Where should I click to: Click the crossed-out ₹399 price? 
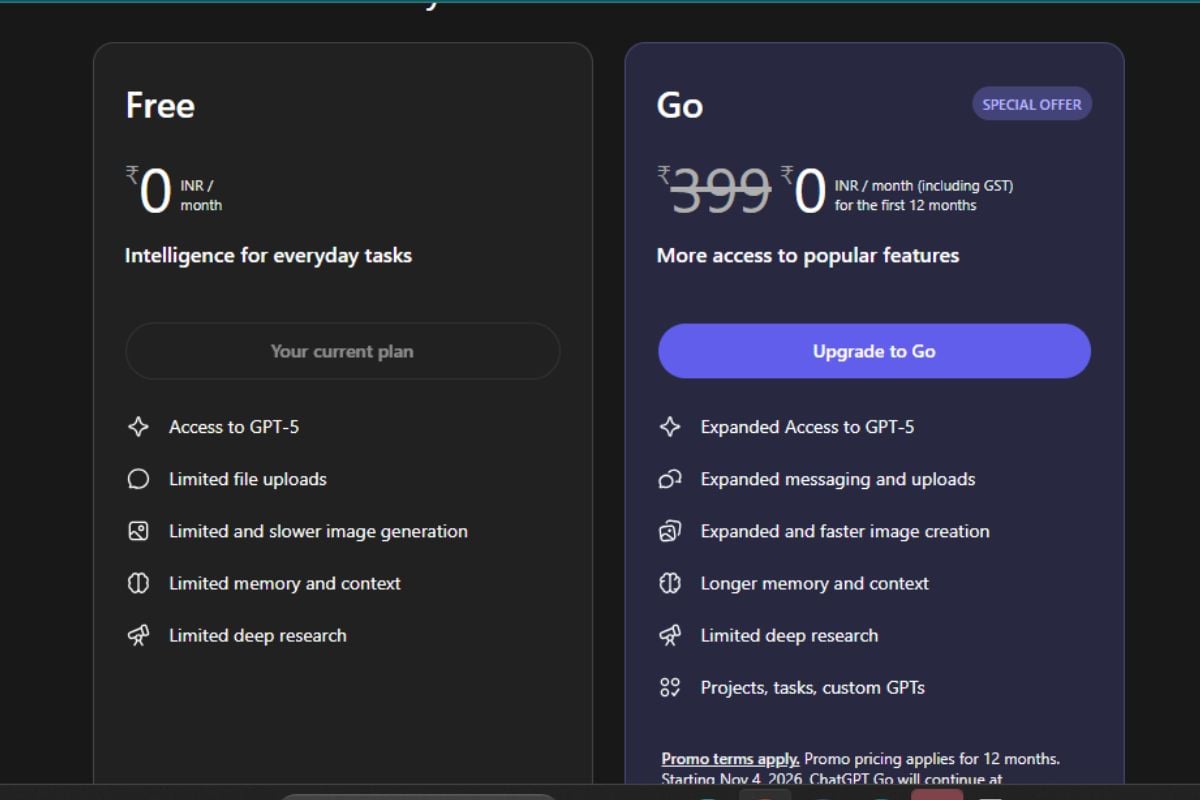(720, 191)
